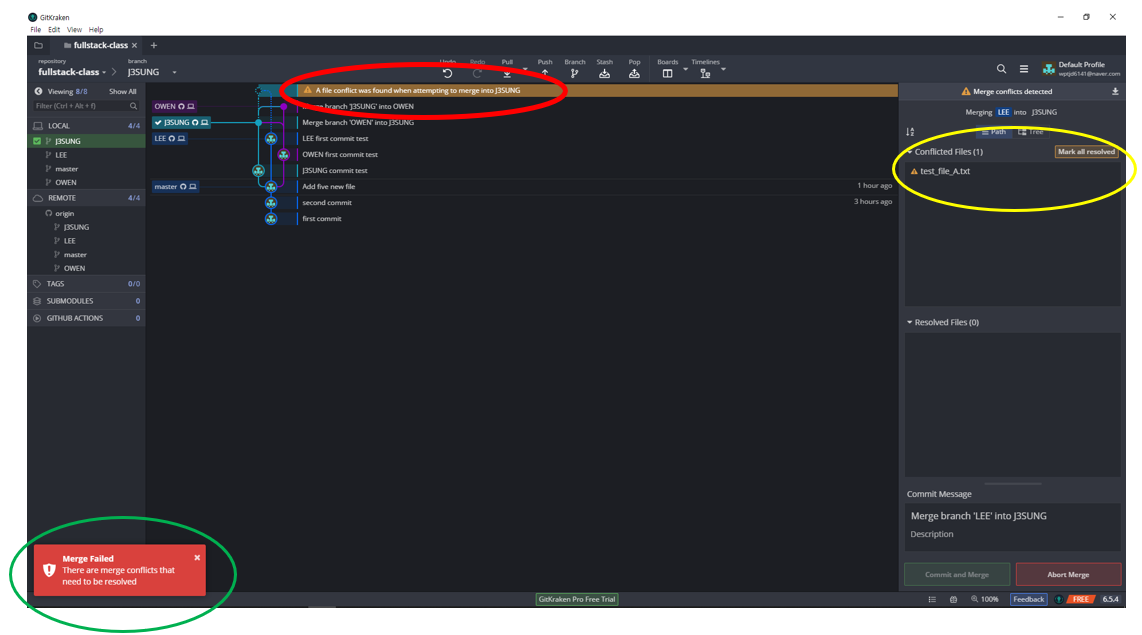Expand the TAGS section
1142x635 pixels.
coord(87,283)
